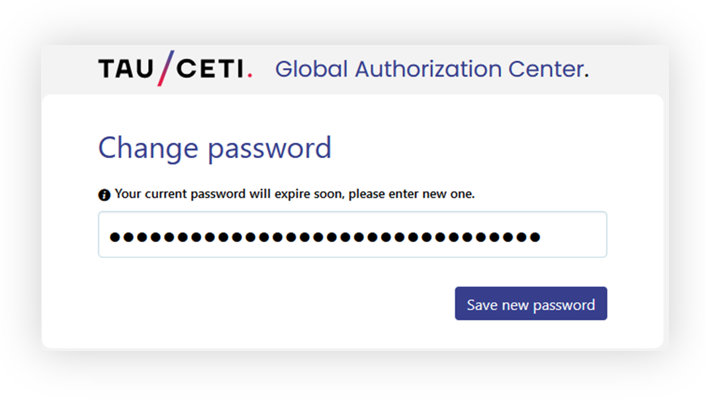Click the word Authorization in the header
This screenshot has width=705, height=400.
coord(428,69)
